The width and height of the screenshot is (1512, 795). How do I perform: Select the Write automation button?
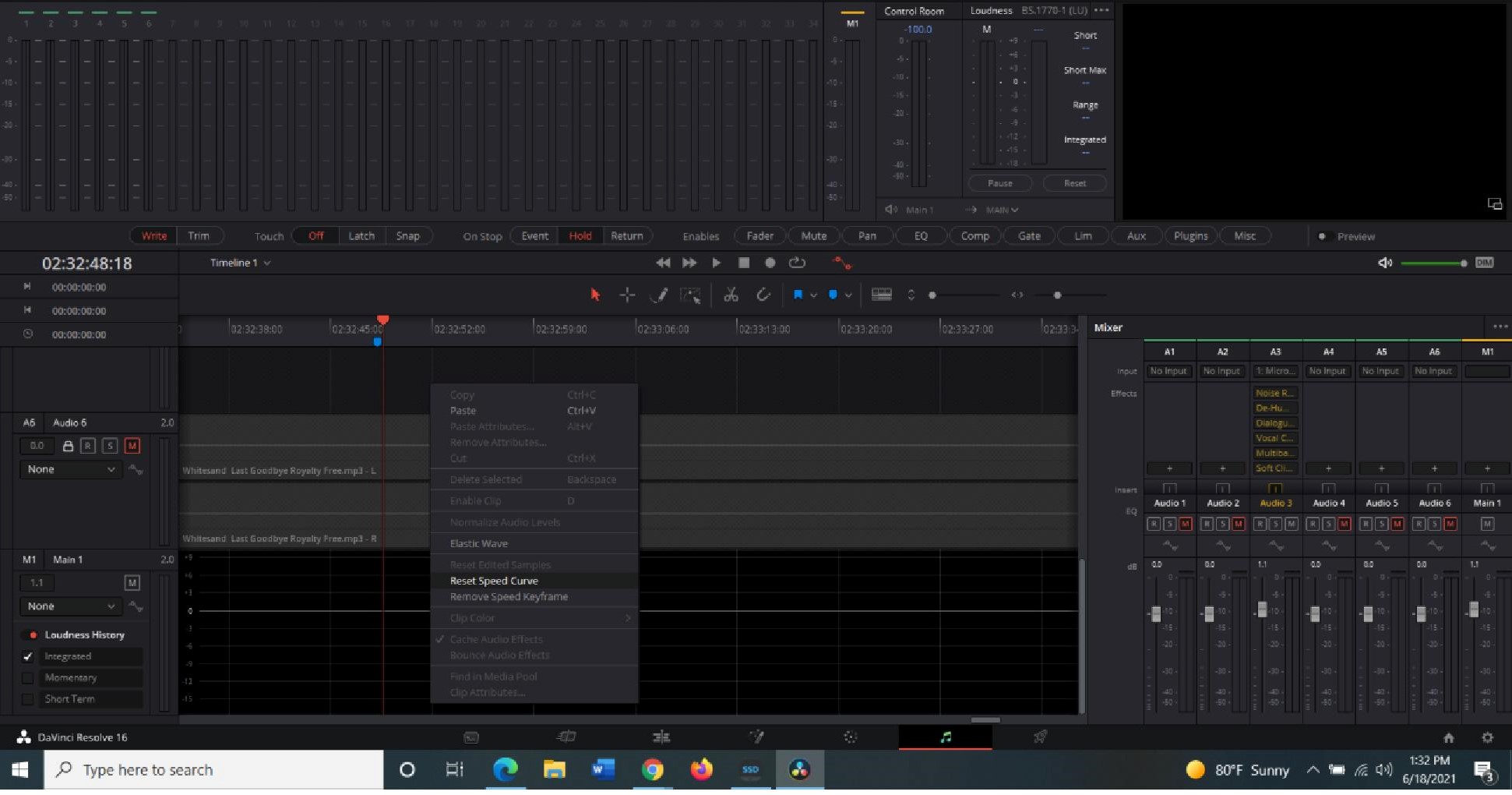154,235
